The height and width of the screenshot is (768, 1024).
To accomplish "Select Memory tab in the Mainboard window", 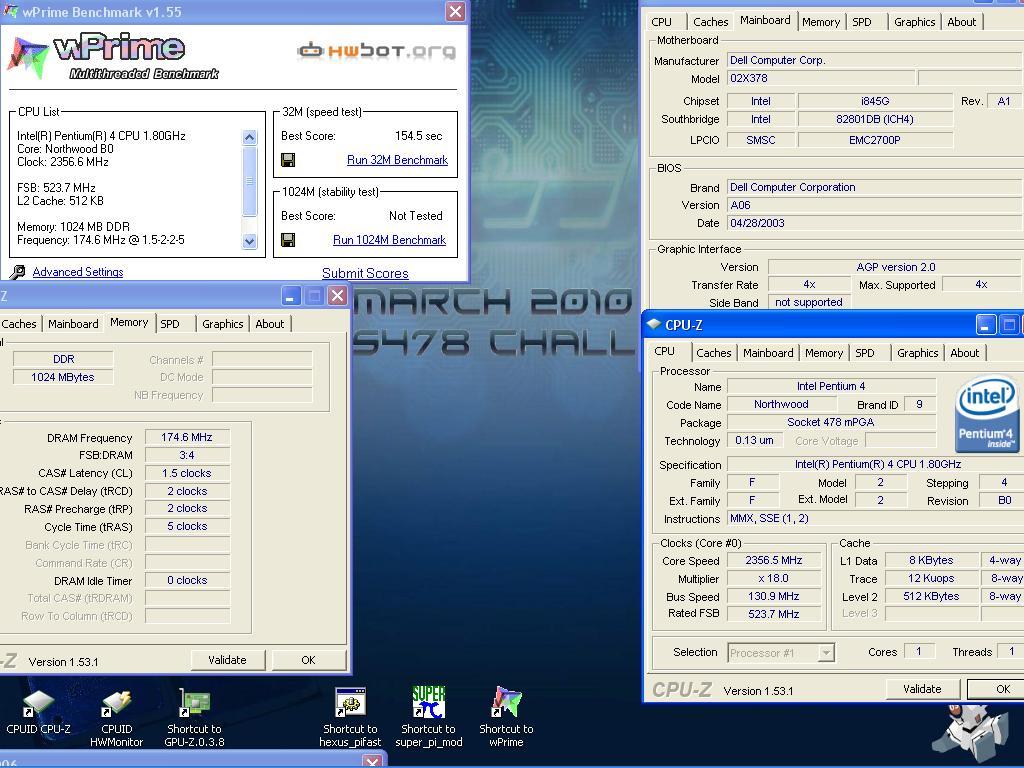I will [x=821, y=22].
